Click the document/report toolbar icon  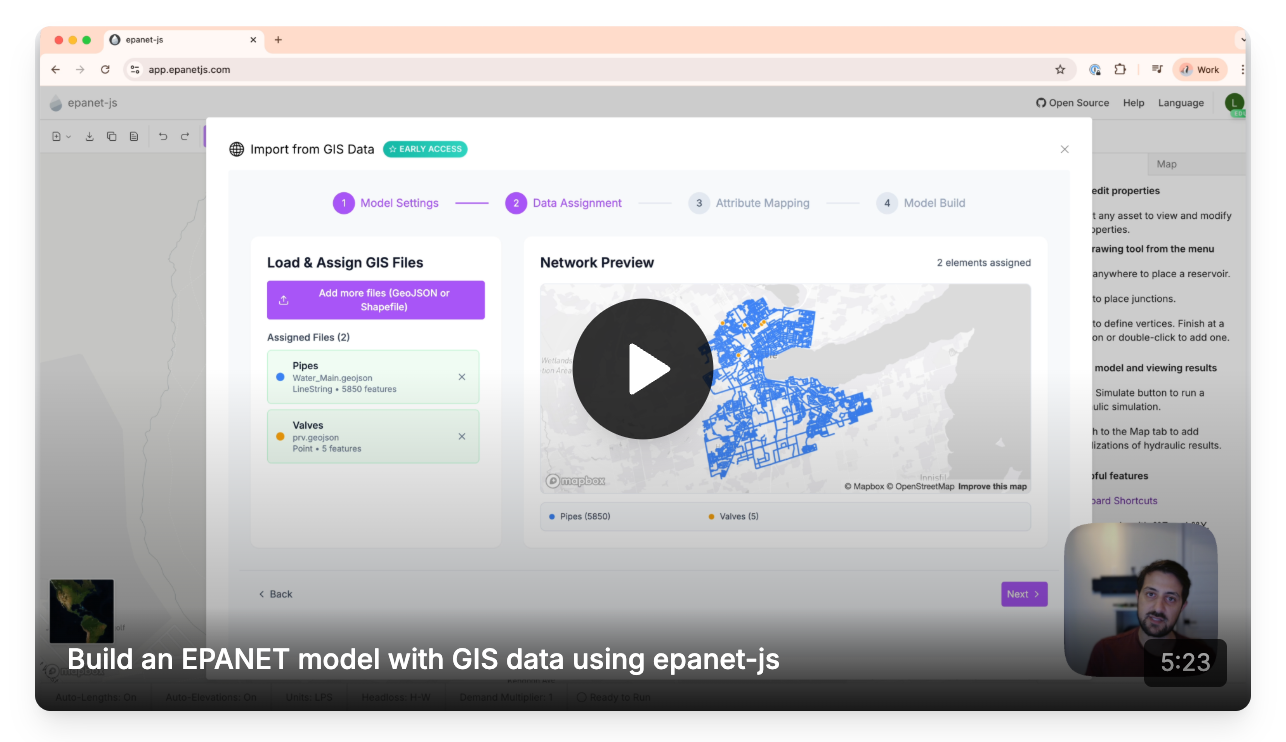click(x=134, y=137)
